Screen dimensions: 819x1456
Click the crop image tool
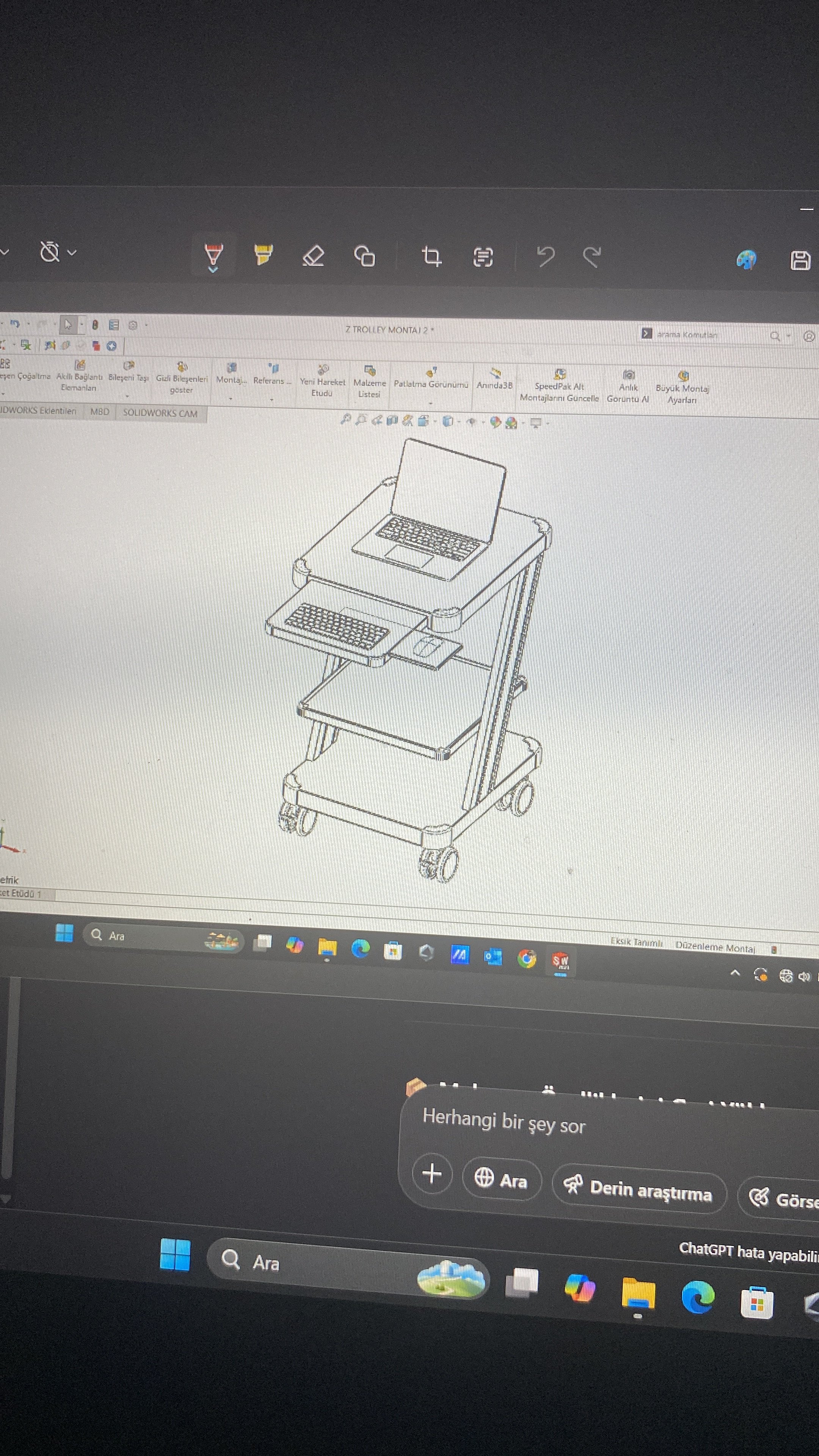431,257
